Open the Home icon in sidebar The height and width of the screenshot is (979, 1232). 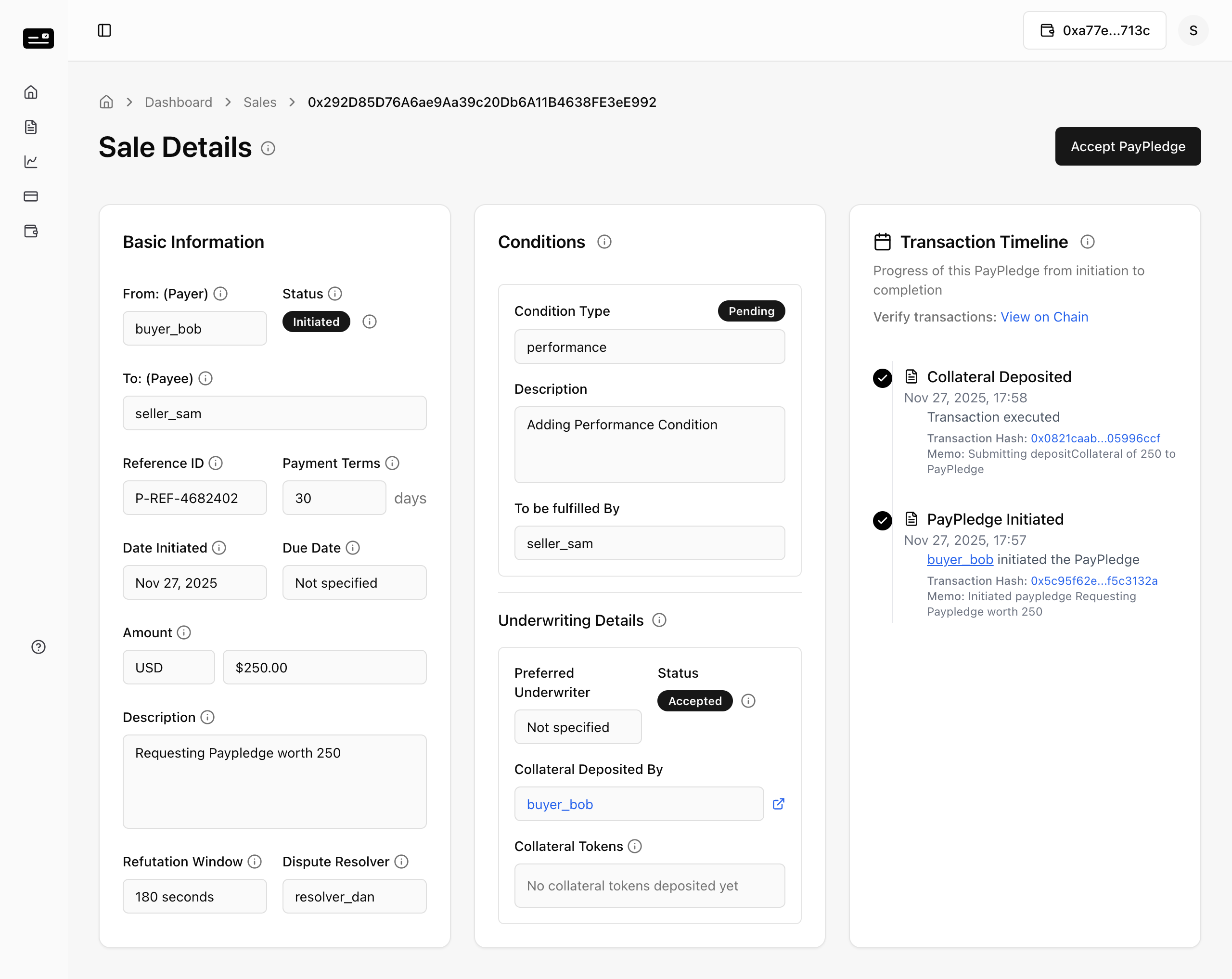[31, 92]
